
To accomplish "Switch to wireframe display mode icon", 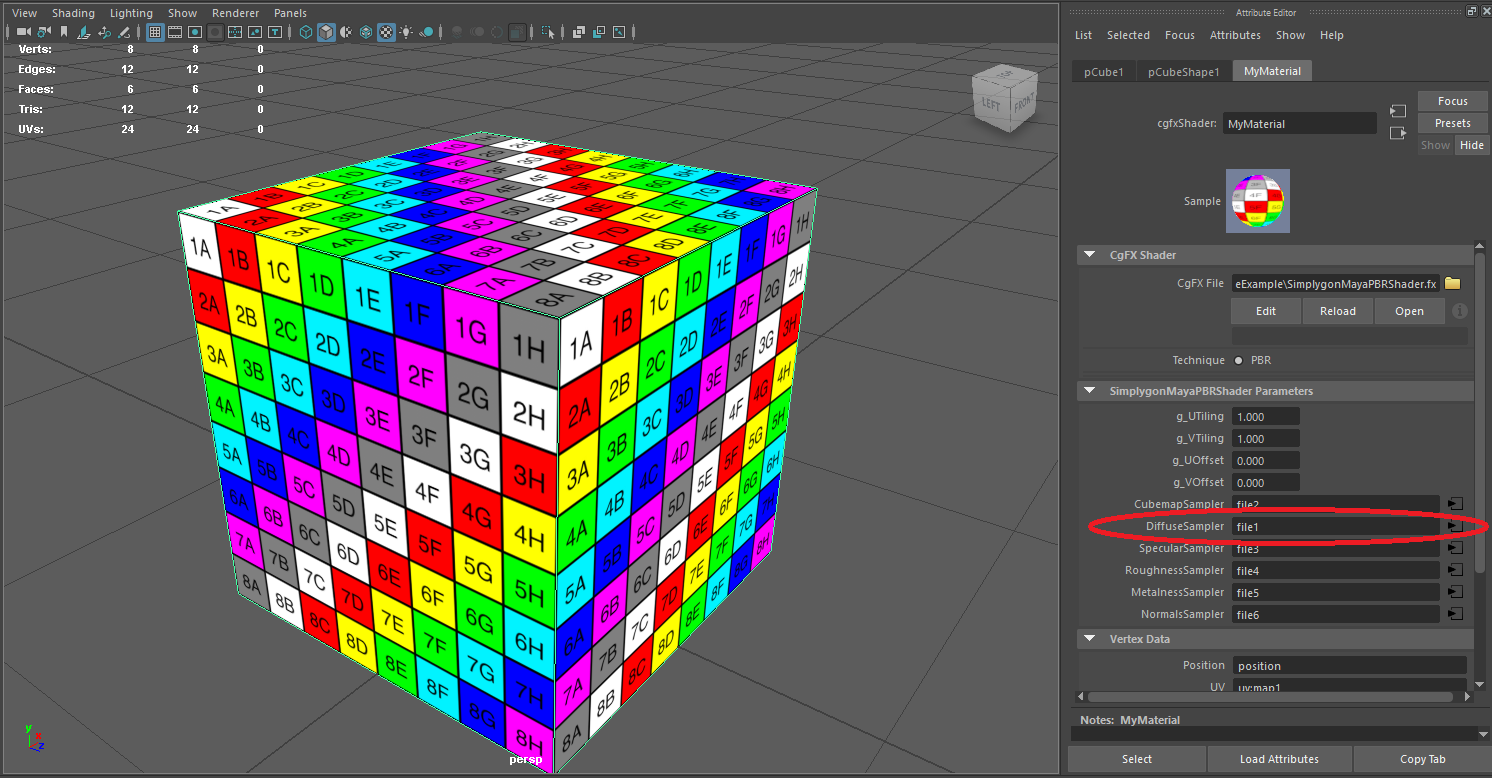I will coord(307,32).
